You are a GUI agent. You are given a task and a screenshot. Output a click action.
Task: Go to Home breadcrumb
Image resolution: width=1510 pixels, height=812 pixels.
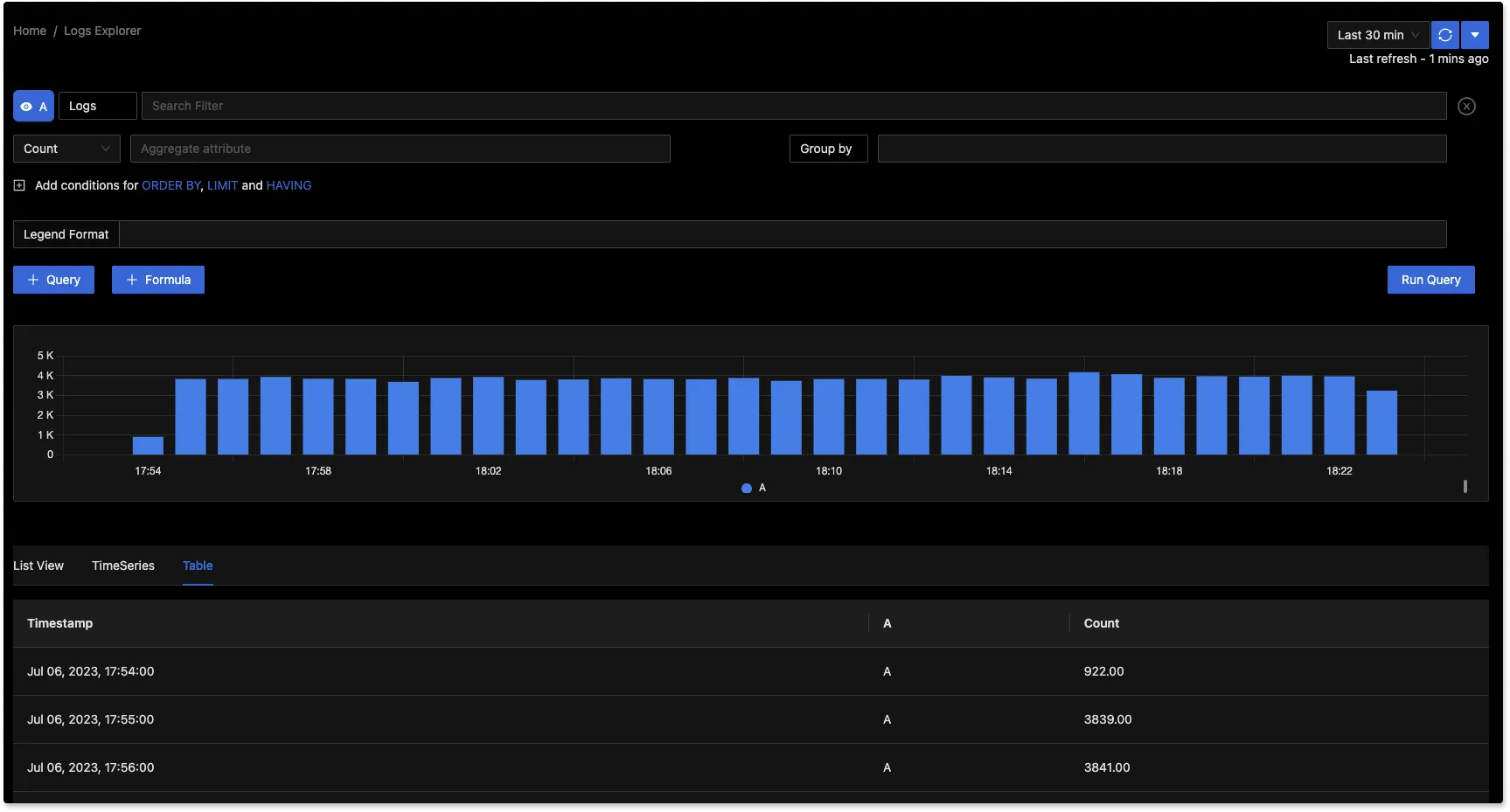click(x=30, y=31)
